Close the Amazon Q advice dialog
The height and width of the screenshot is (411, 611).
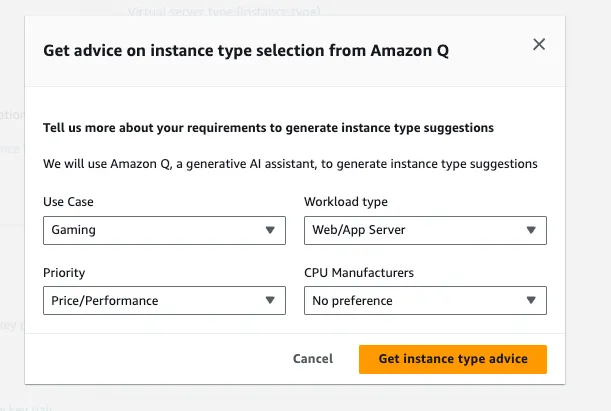539,44
